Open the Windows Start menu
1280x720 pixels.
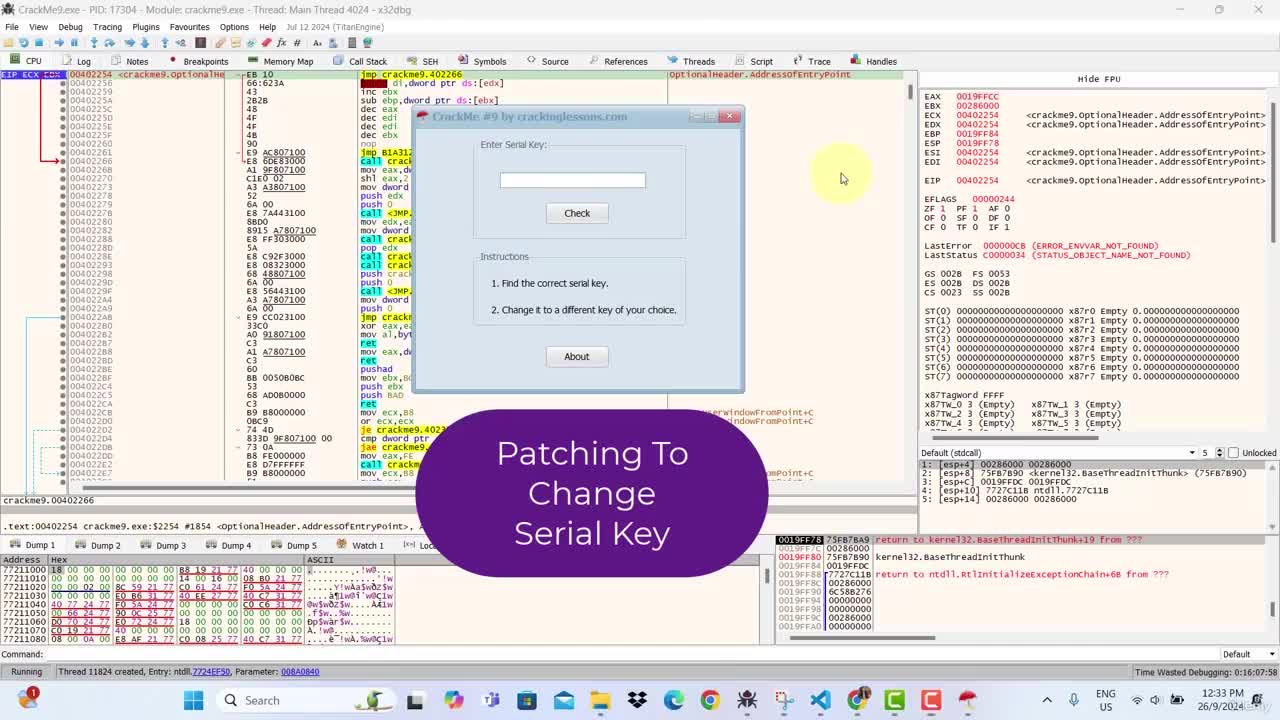[x=193, y=700]
